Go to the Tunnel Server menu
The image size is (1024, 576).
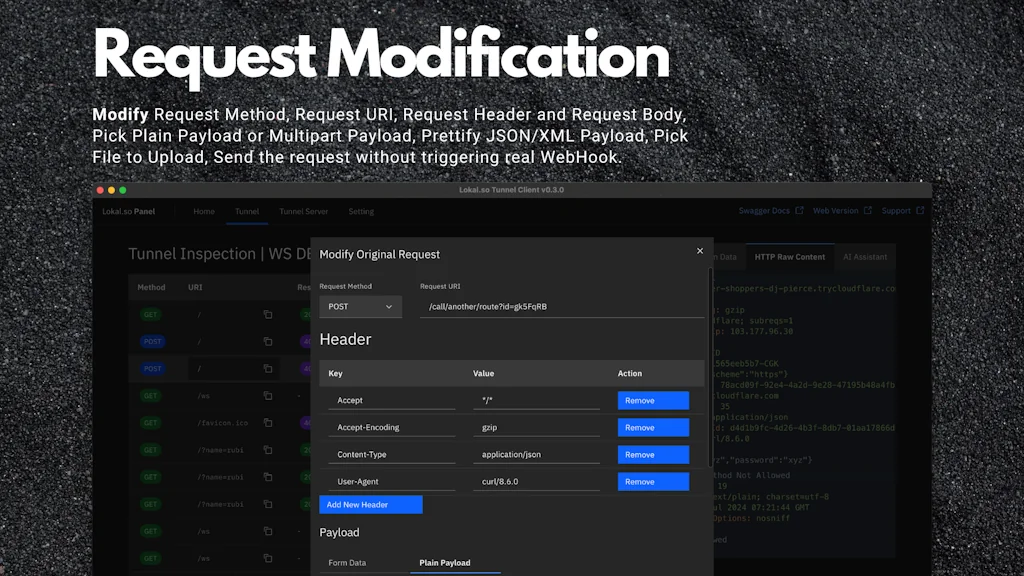pos(304,212)
